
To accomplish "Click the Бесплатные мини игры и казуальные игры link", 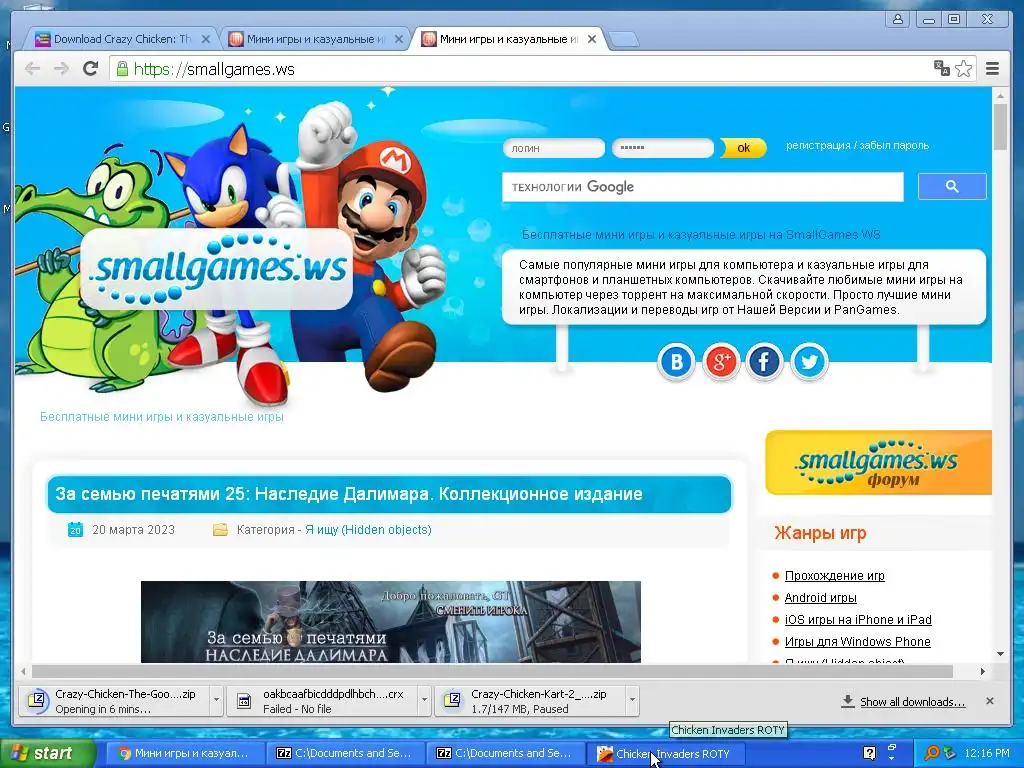I will [x=162, y=417].
